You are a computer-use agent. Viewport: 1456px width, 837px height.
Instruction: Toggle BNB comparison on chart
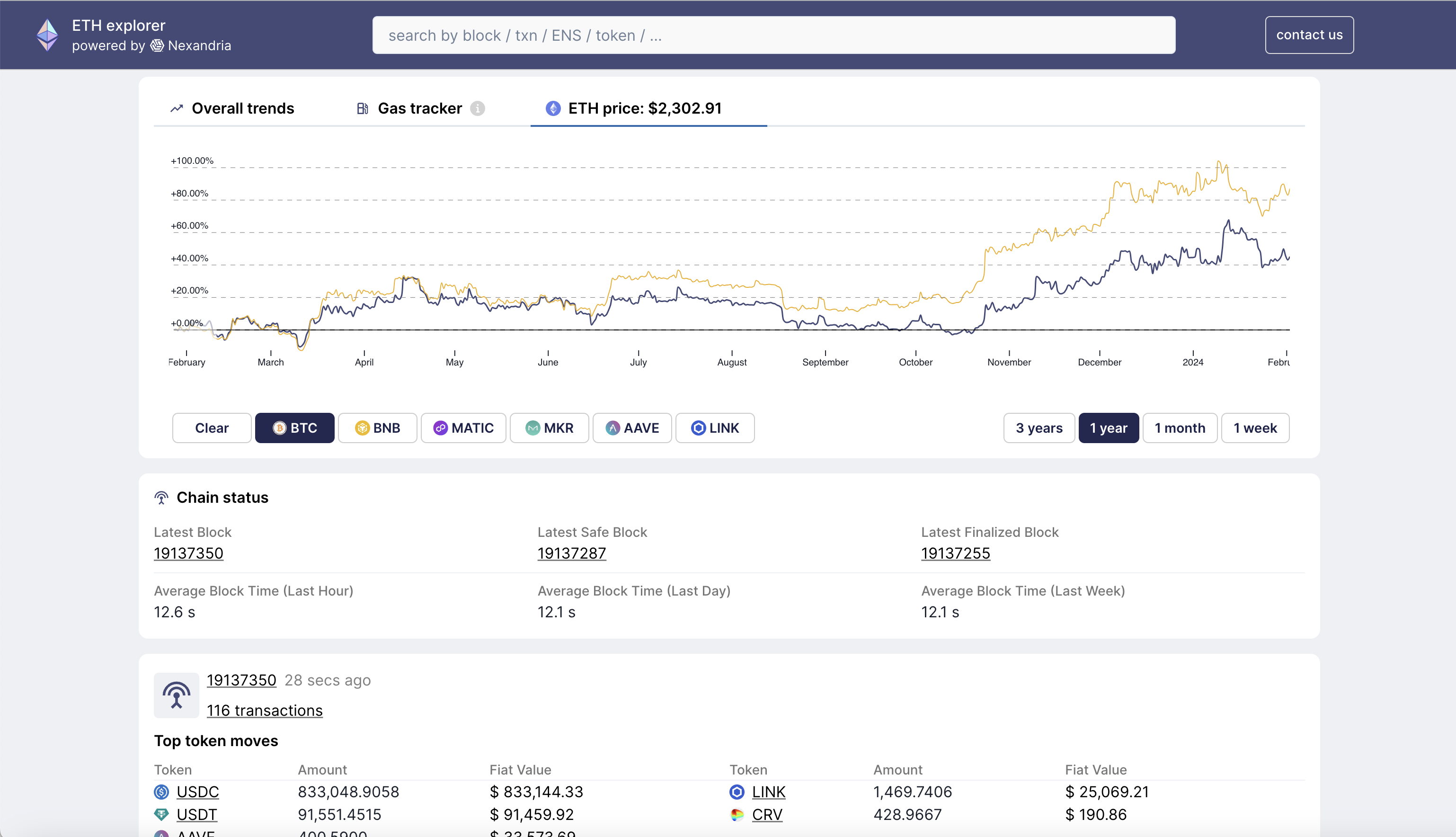tap(378, 427)
